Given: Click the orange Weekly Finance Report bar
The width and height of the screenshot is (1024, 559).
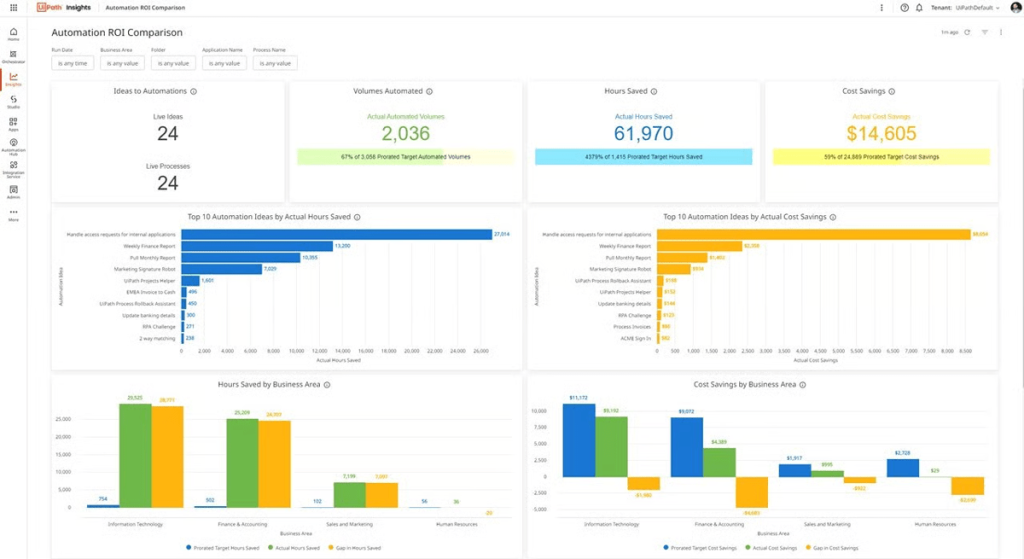Looking at the screenshot, I should tap(699, 246).
